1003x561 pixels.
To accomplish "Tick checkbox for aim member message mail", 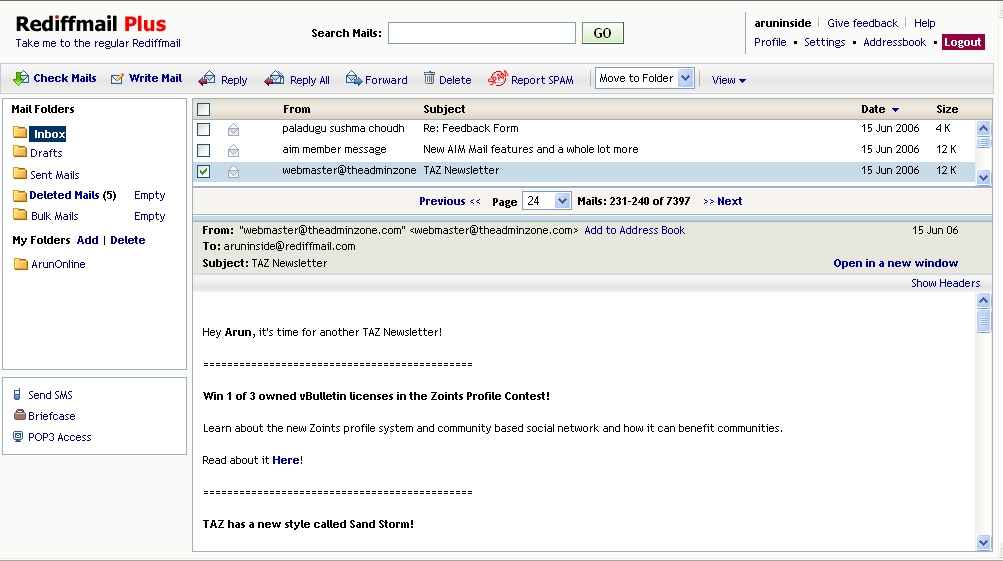I will pyautogui.click(x=203, y=150).
